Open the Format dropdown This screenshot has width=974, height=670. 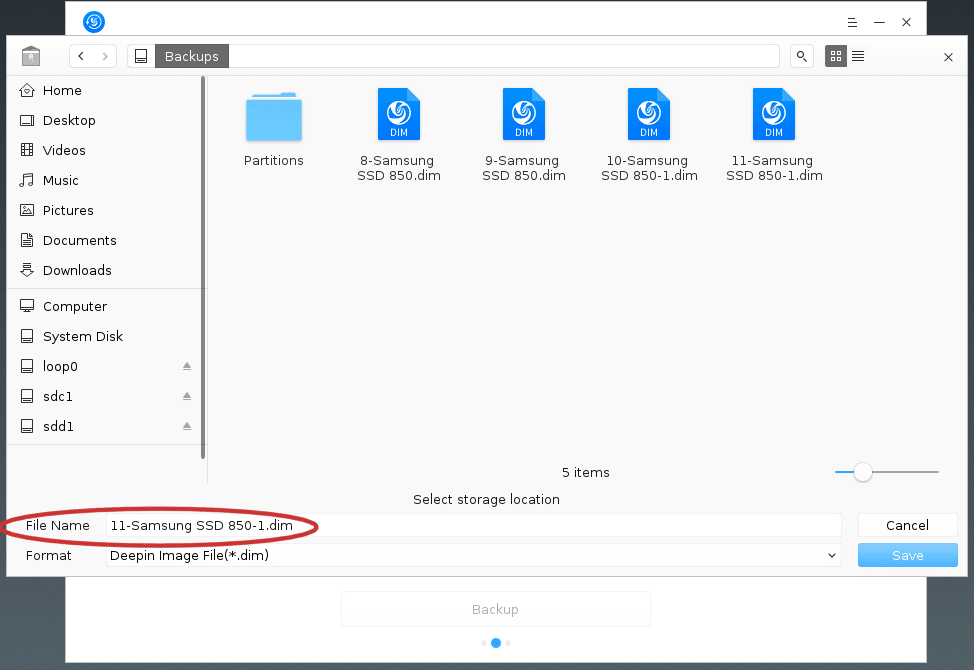pos(473,555)
